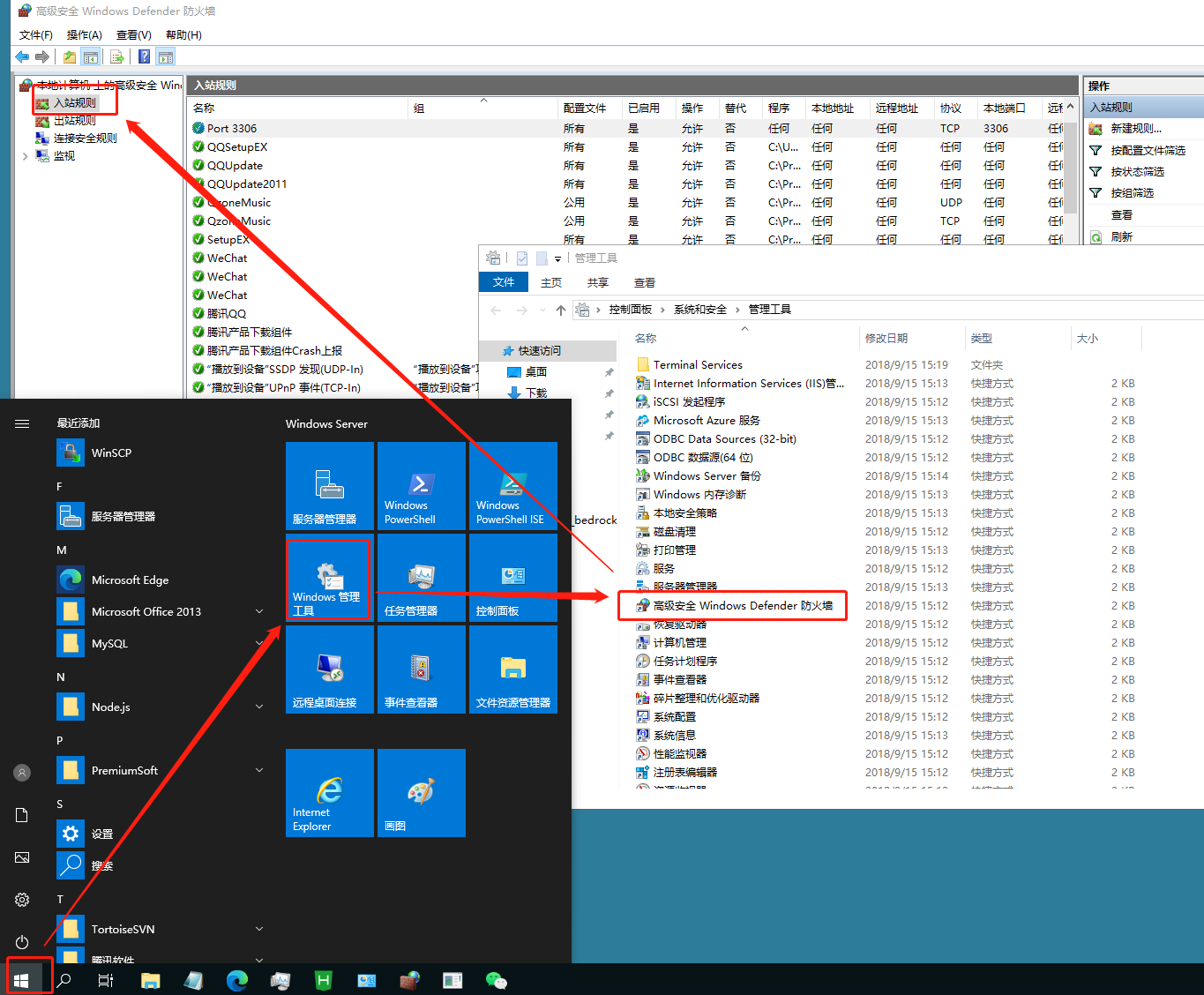Sort rules by 配置文件 column header
The width and height of the screenshot is (1204, 995).
pos(585,108)
